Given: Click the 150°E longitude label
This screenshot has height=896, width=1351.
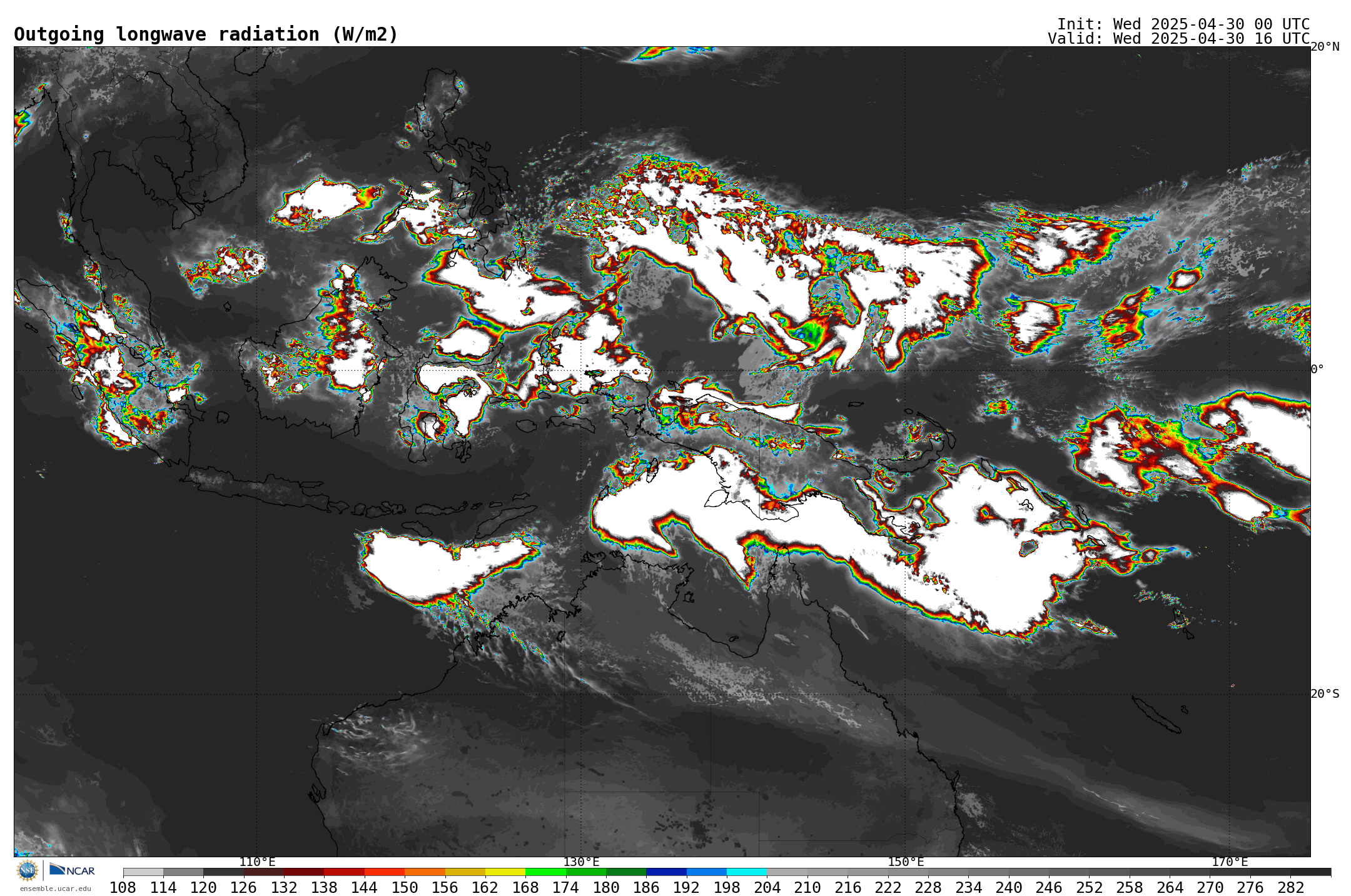Looking at the screenshot, I should (x=906, y=862).
